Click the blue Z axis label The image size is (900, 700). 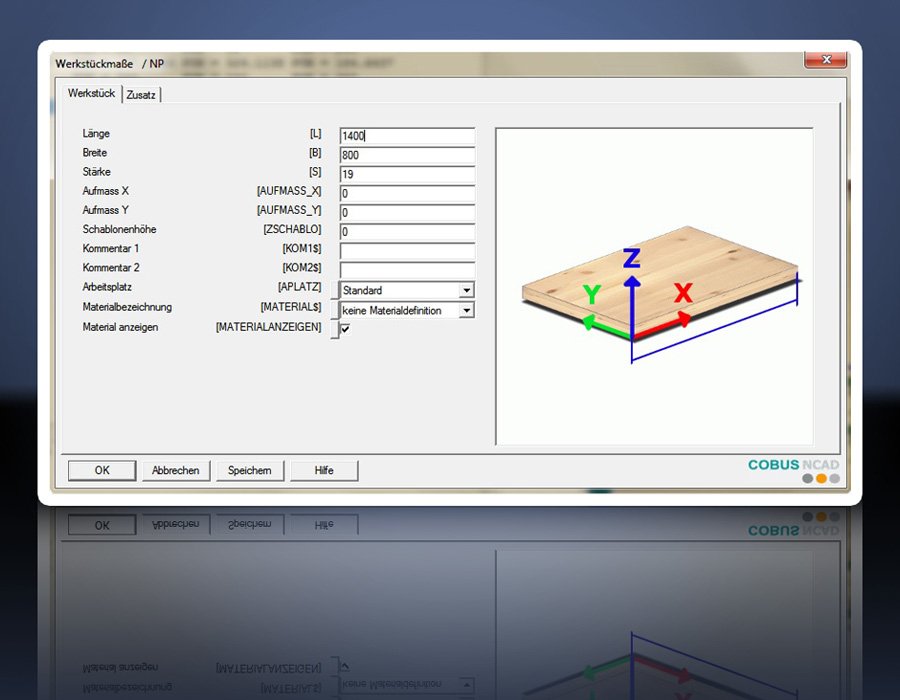click(x=631, y=258)
